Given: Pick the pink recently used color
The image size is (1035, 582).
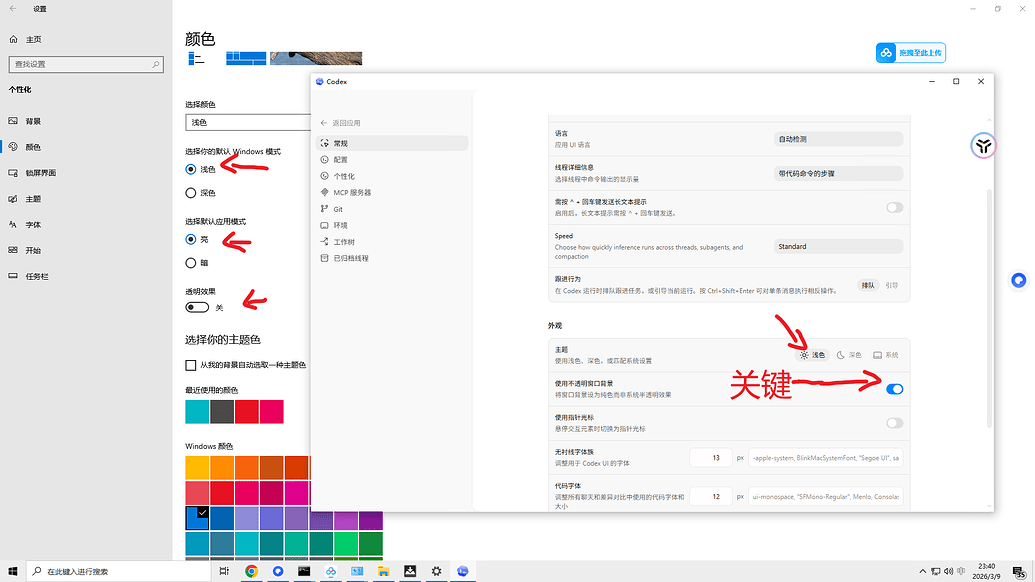Looking at the screenshot, I should pyautogui.click(x=271, y=412).
